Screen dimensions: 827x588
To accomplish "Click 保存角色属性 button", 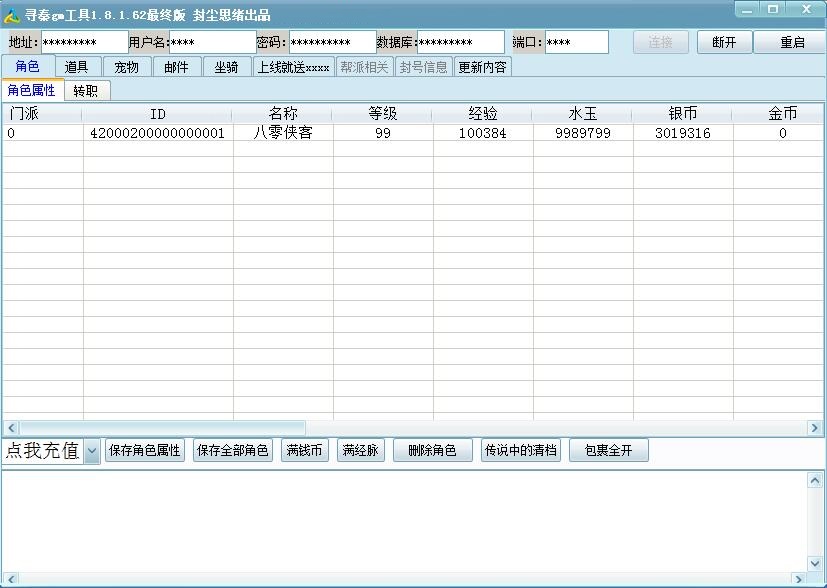I will click(144, 451).
